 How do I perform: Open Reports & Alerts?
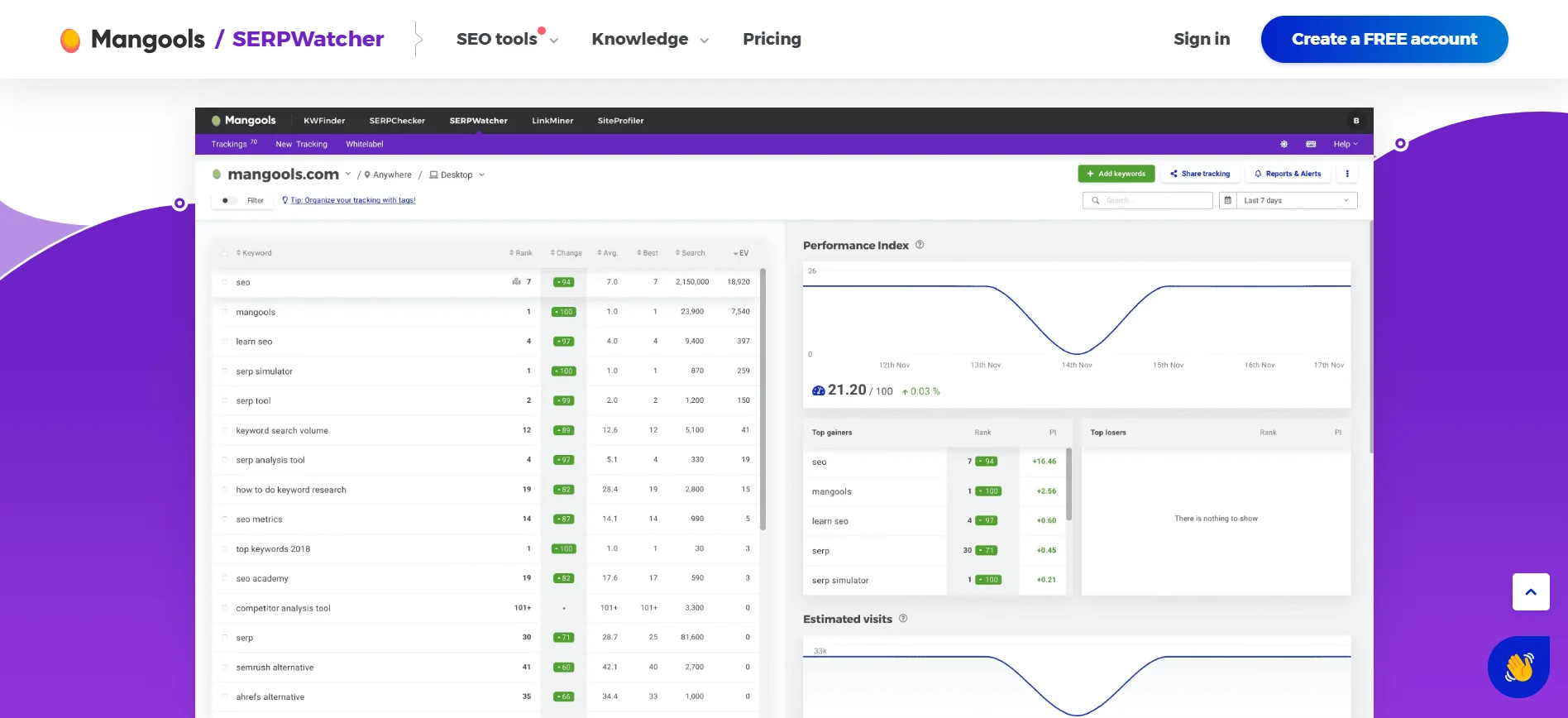(1288, 174)
